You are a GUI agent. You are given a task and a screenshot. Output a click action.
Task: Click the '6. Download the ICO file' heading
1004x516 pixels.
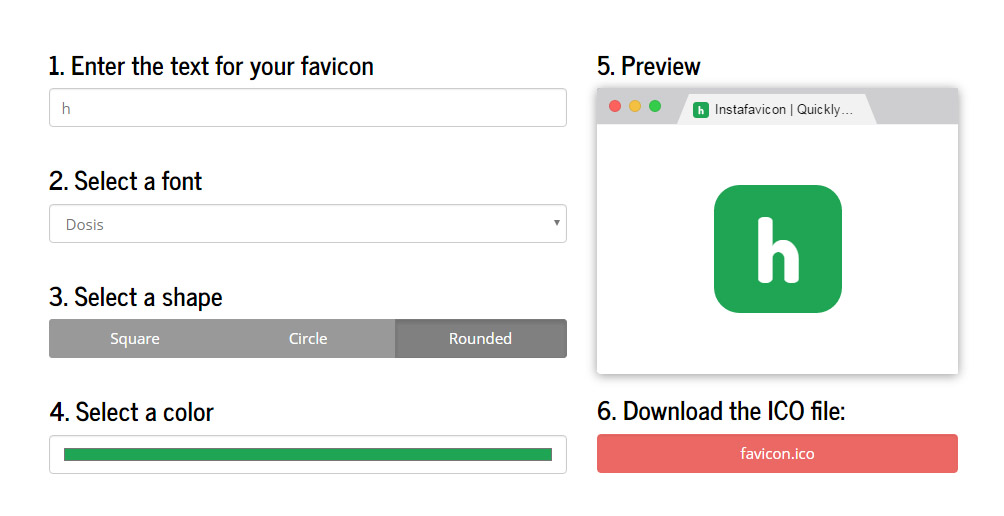pos(721,411)
